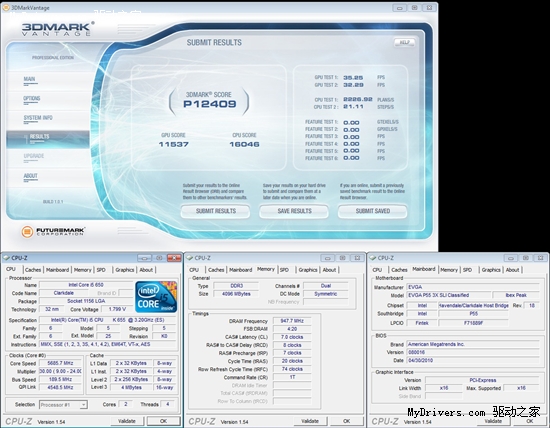The image size is (550, 428).
Task: Switch to SPD tab in first CPU-Z
Action: (x=101, y=270)
